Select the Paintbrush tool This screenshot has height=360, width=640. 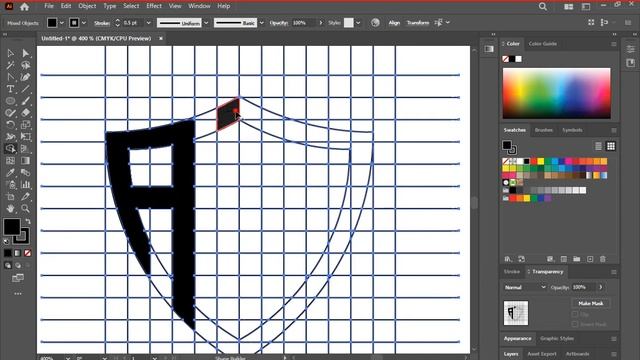click(25, 101)
